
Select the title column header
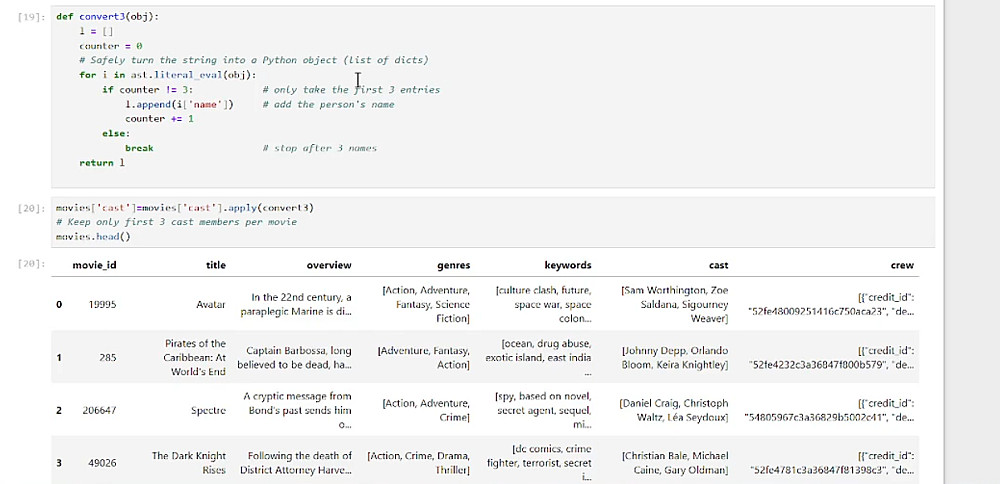(216, 265)
